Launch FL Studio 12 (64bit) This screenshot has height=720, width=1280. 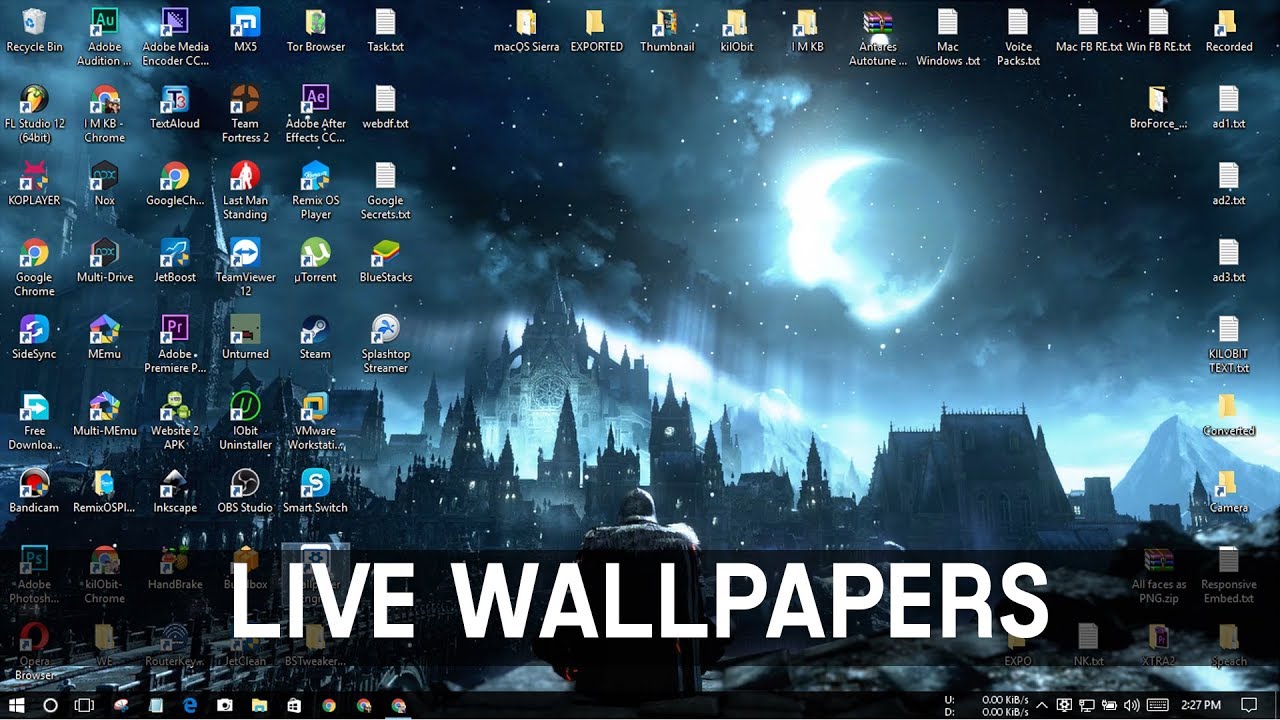(x=34, y=114)
